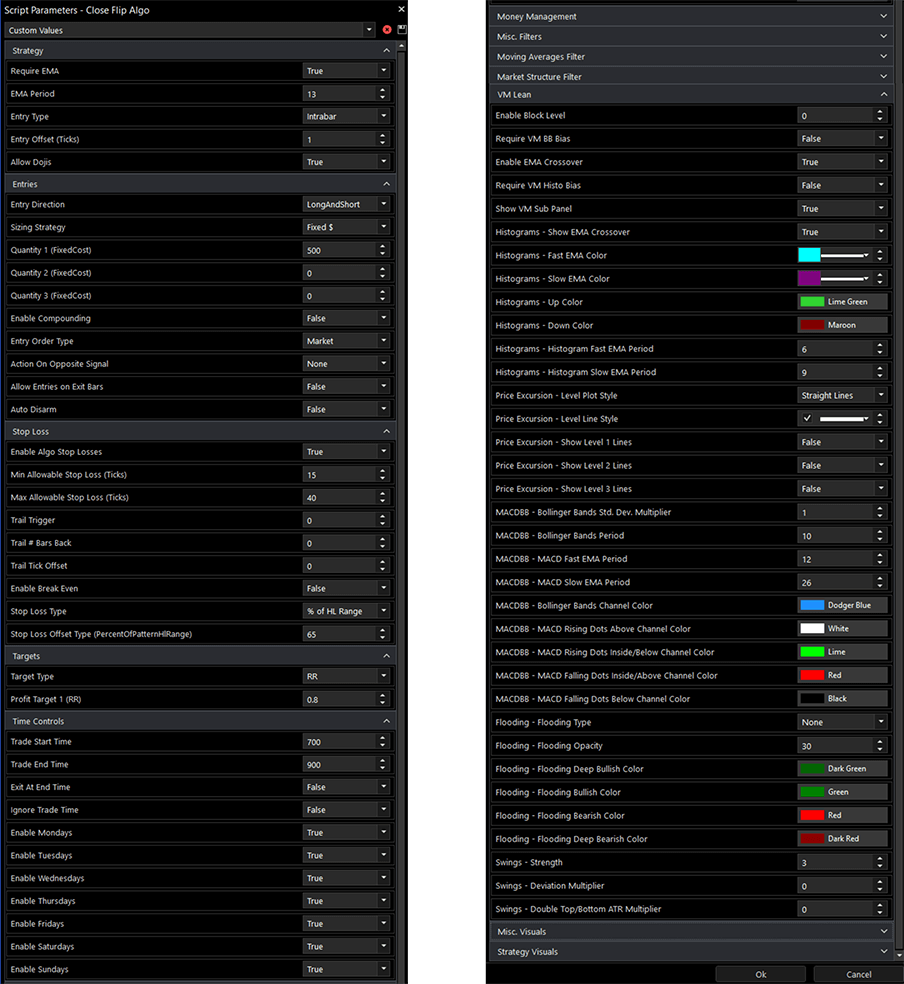Decrease Quantity 1 (FixedCost) with down arrow
Viewport: 904px width, 984px height.
tap(383, 254)
